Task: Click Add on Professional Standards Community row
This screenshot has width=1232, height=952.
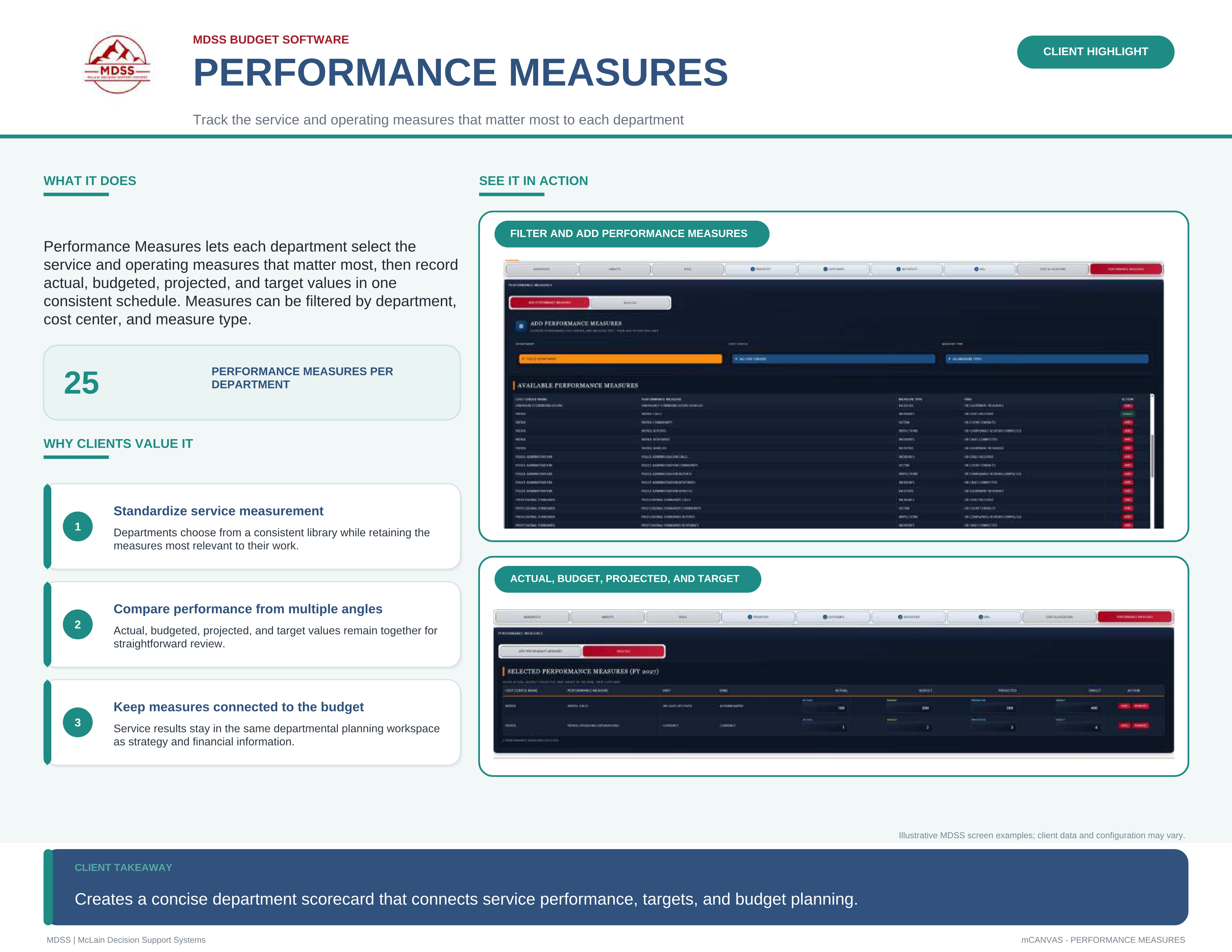Action: (1128, 508)
